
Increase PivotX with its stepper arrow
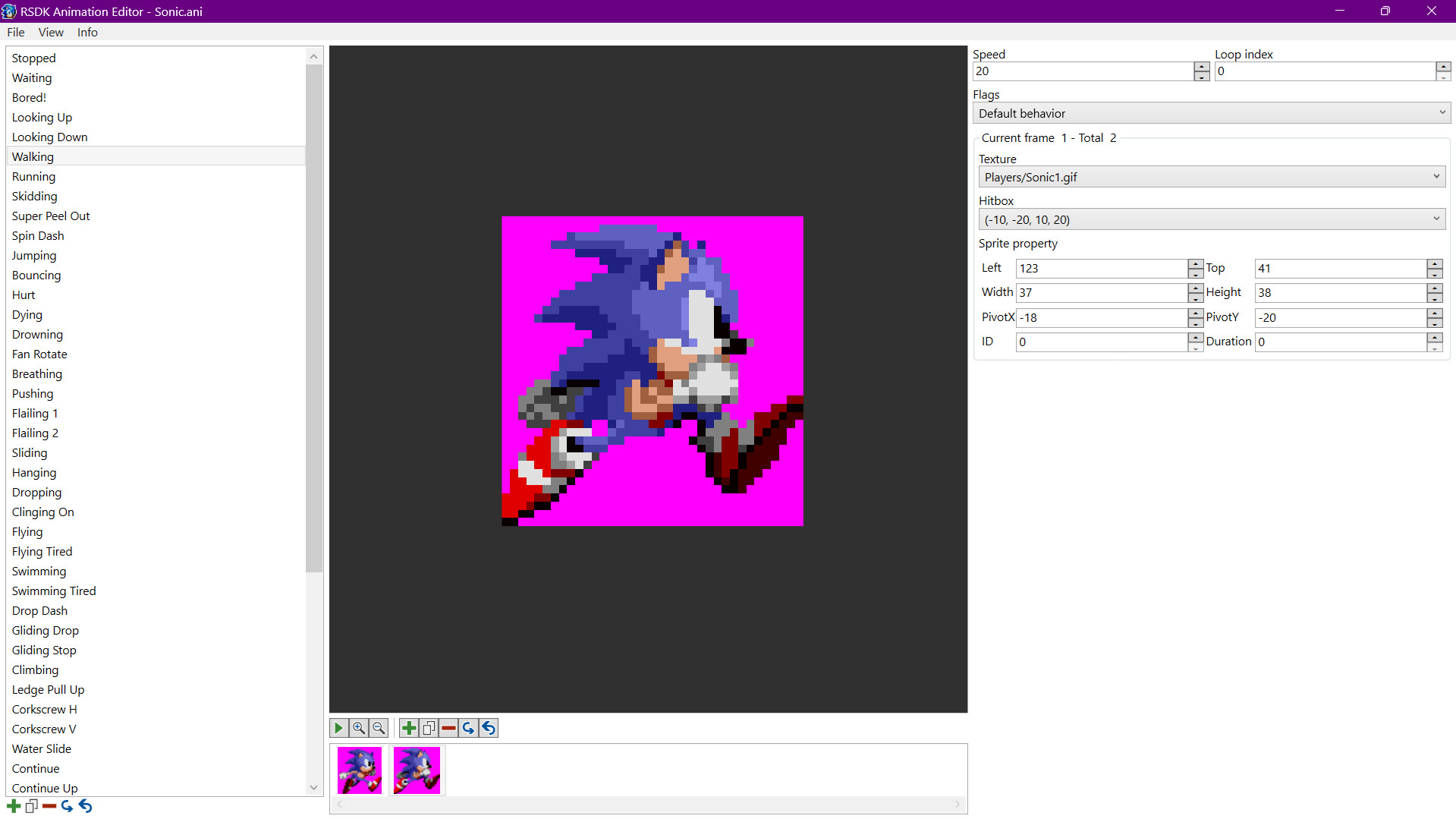pyautogui.click(x=1196, y=313)
